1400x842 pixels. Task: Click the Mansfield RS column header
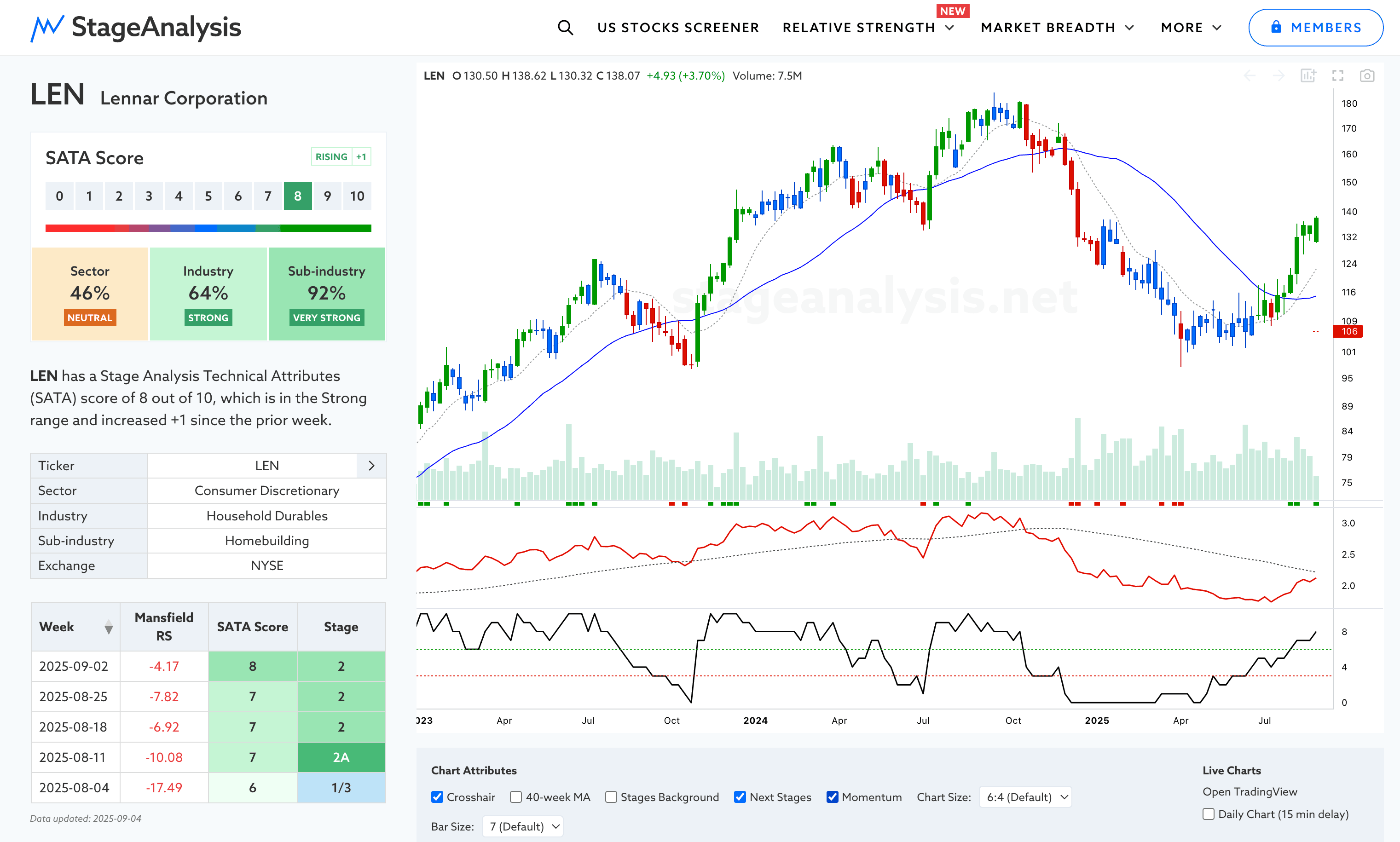click(x=164, y=627)
